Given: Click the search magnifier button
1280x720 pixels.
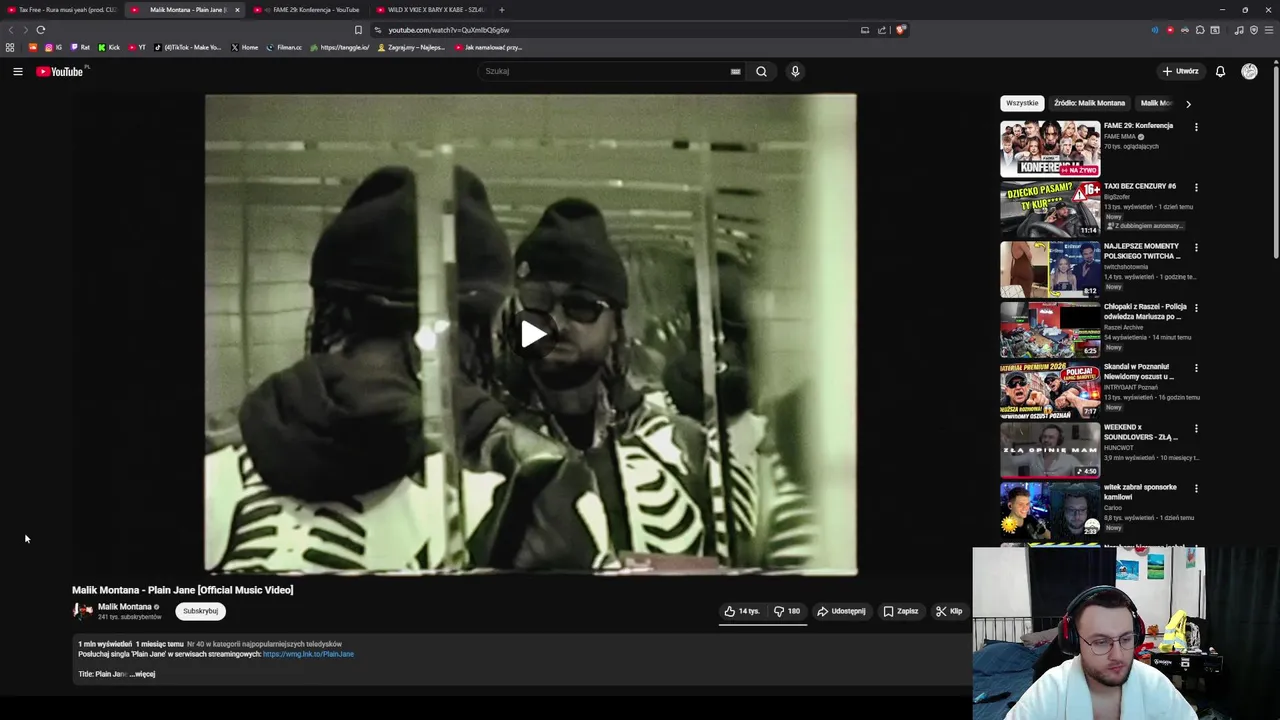Looking at the screenshot, I should coord(761,71).
